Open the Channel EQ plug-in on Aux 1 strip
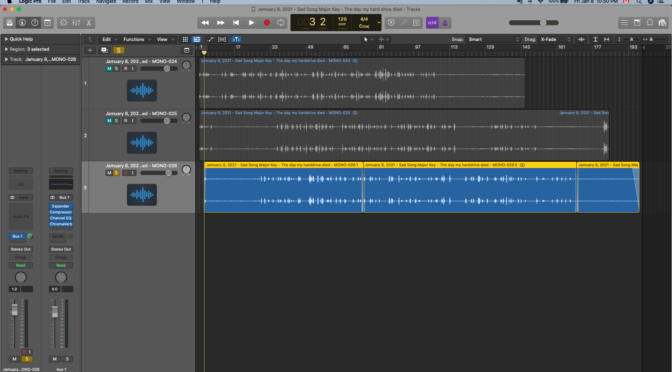This screenshot has width=672, height=372. (x=61, y=218)
